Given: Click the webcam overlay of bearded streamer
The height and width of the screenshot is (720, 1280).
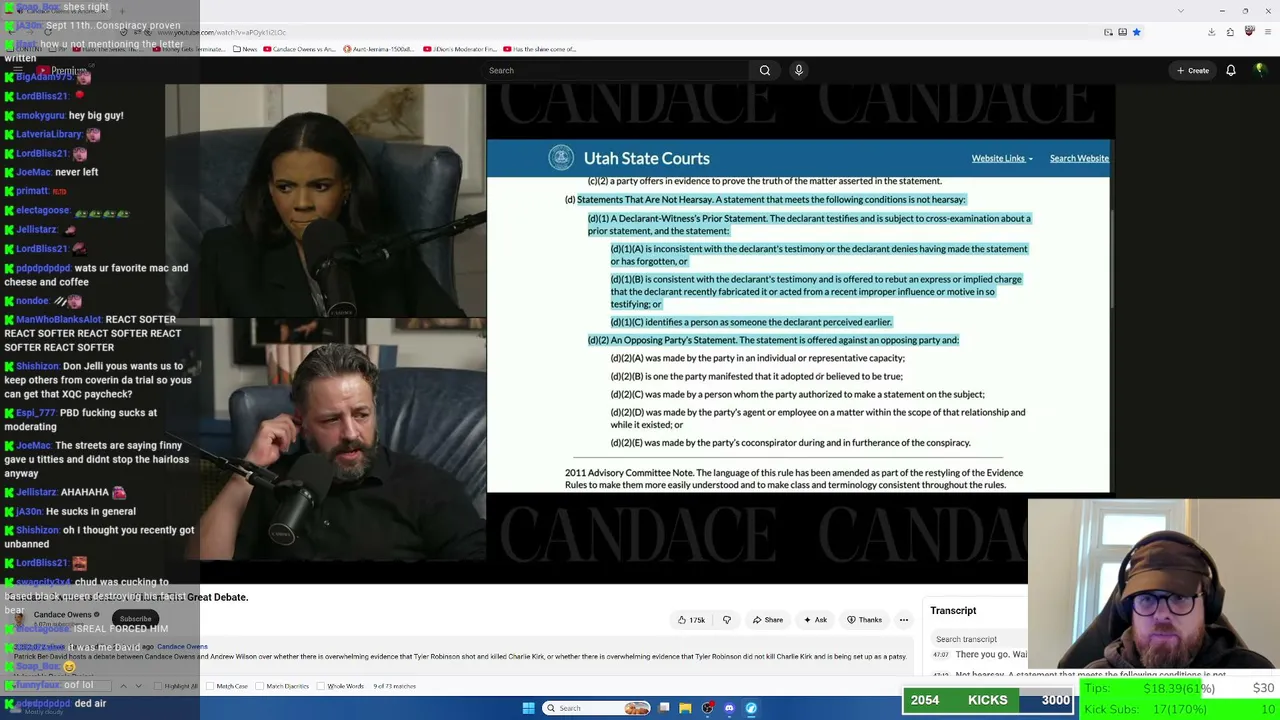Looking at the screenshot, I should click(1153, 584).
